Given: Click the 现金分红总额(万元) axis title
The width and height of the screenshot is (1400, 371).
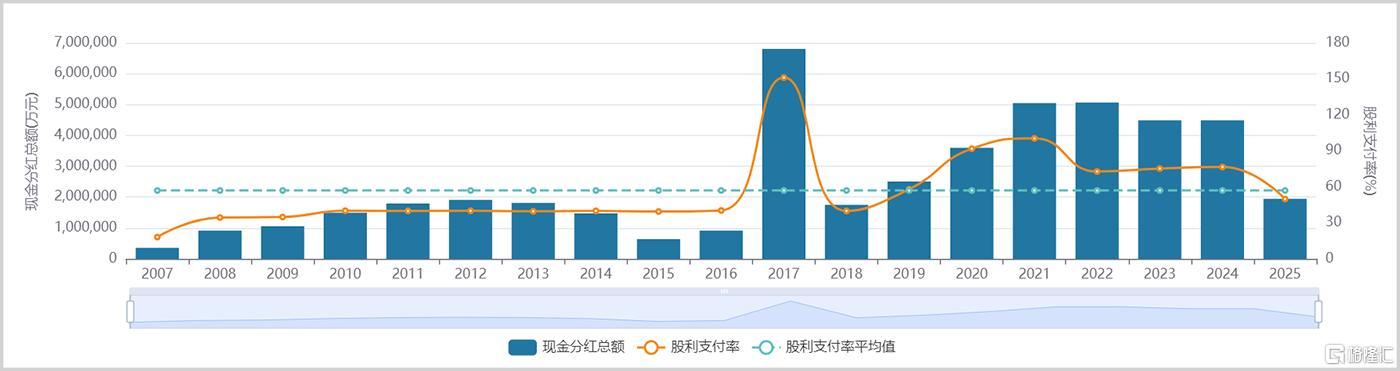Looking at the screenshot, I should [x=33, y=151].
